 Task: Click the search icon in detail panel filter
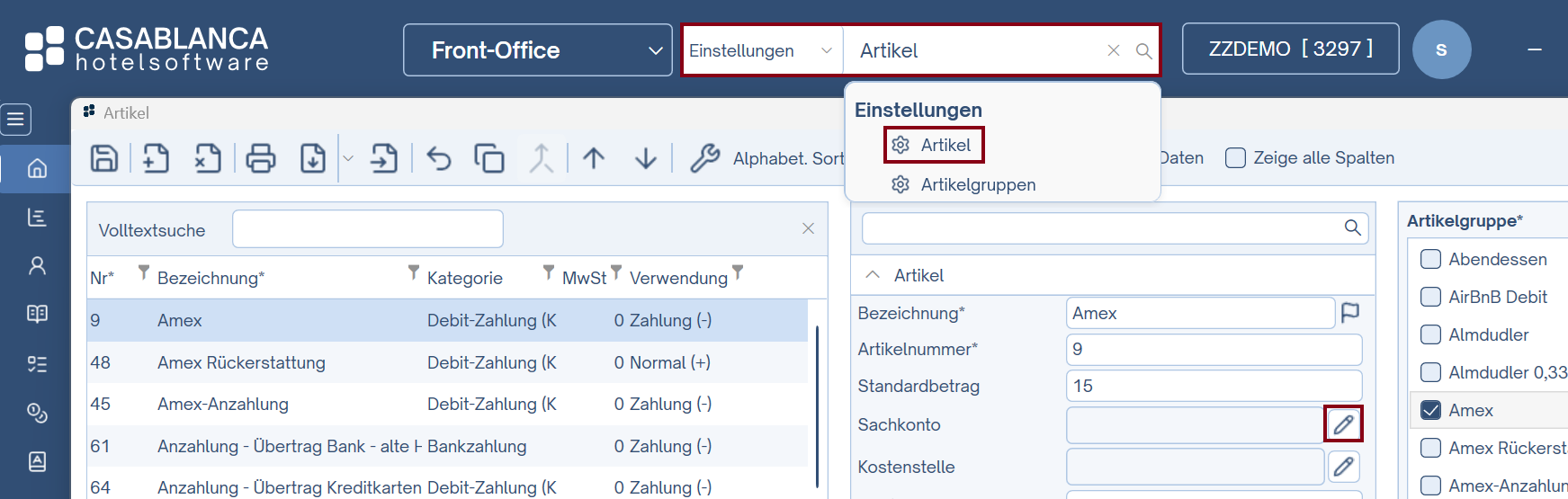(1352, 227)
